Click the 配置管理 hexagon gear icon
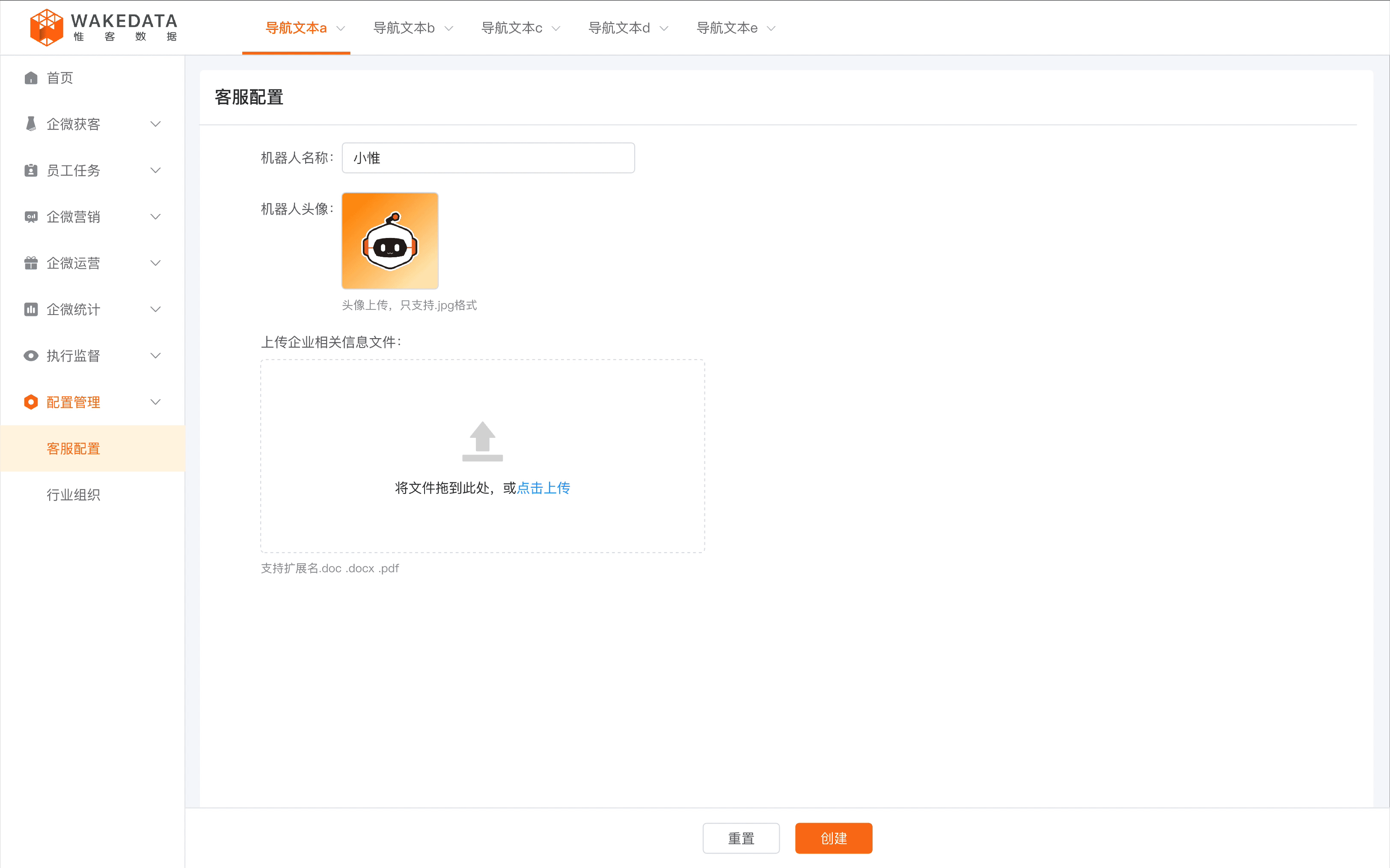 pos(31,402)
